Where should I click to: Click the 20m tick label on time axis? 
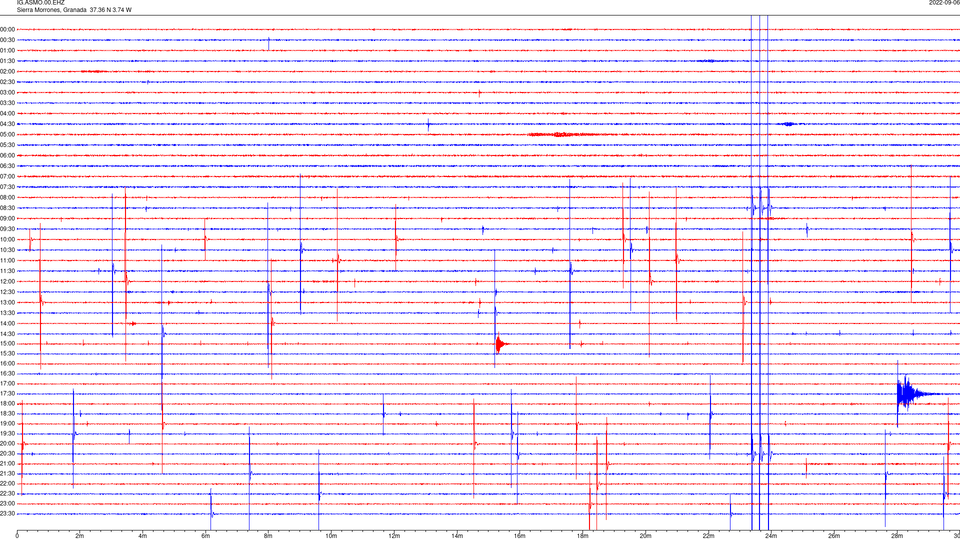(x=645, y=536)
